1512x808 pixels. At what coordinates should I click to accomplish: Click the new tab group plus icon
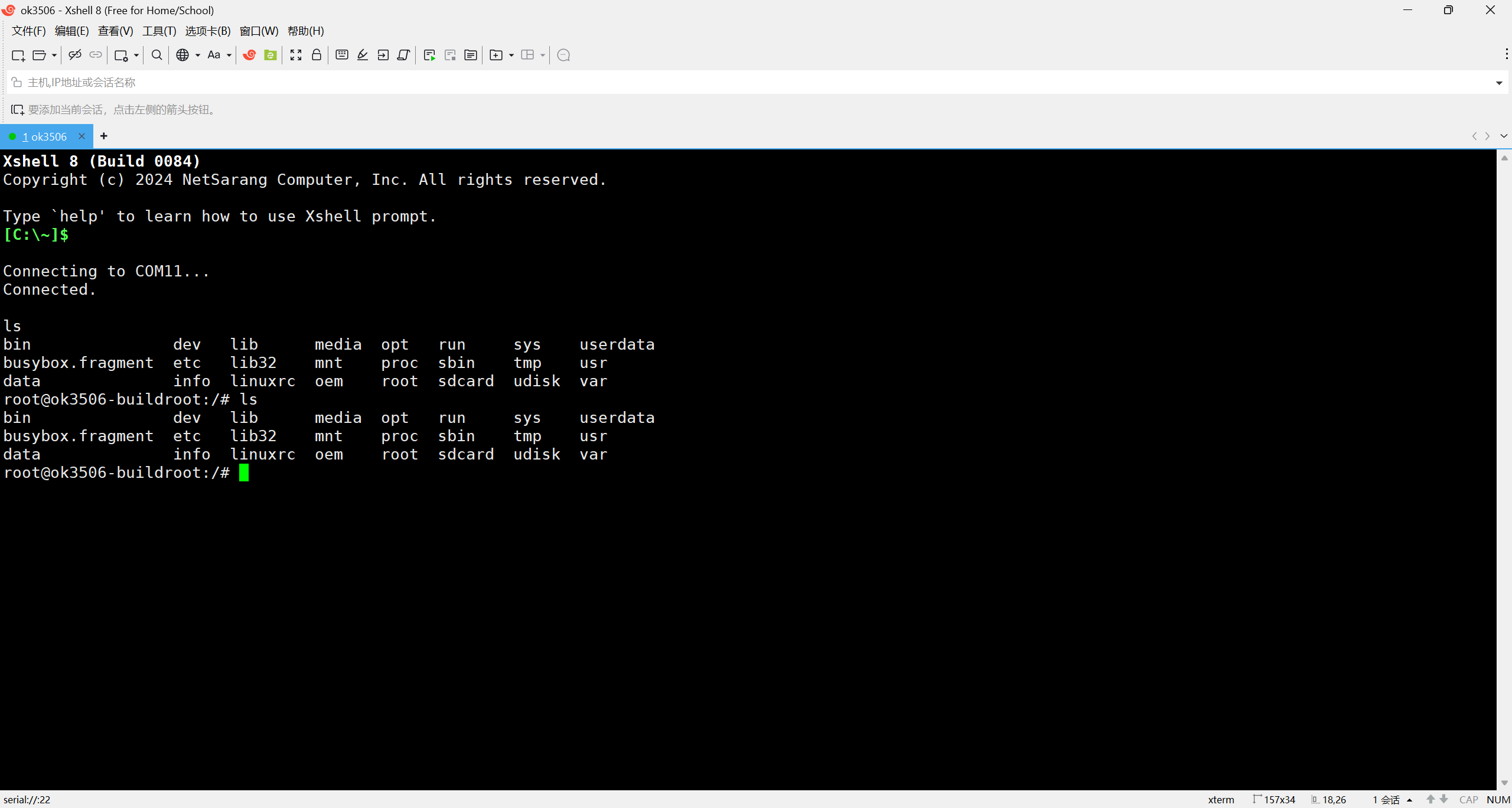coord(496,55)
